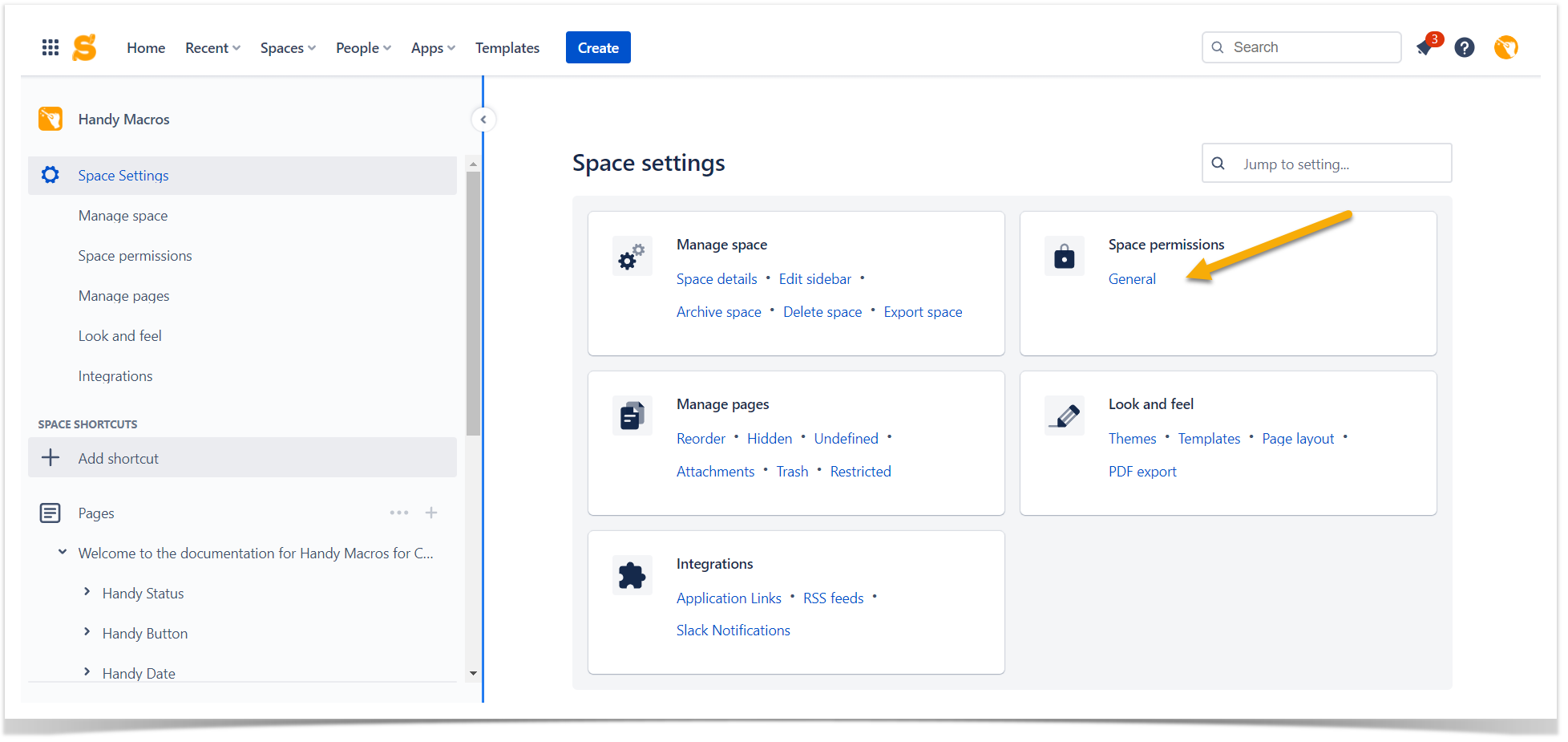This screenshot has width=1568, height=742.
Task: Click the Space permissions lock icon
Action: [x=1064, y=256]
